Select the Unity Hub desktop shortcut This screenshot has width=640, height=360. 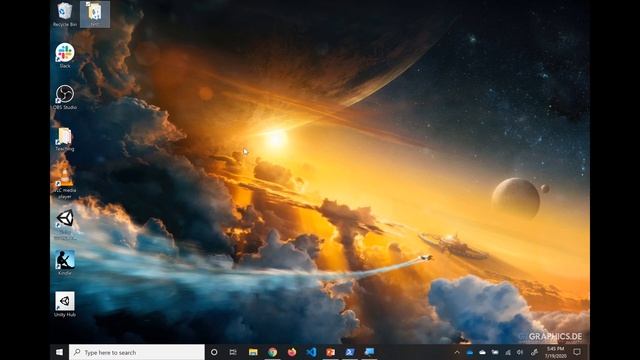(x=65, y=304)
